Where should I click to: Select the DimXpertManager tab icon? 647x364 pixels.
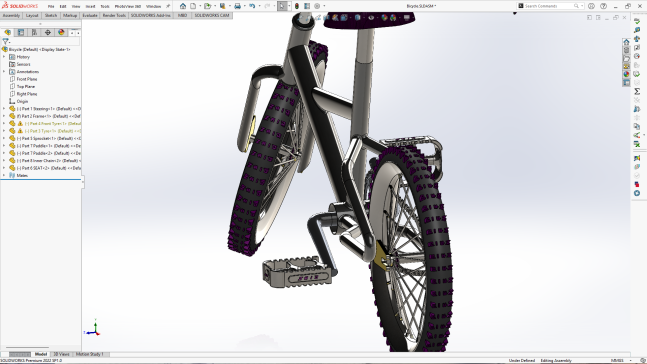(x=48, y=32)
